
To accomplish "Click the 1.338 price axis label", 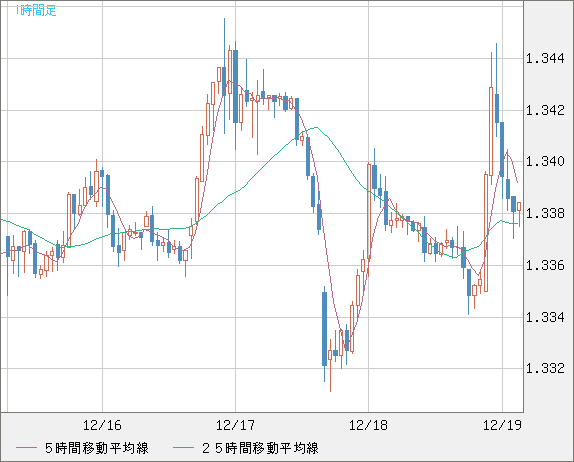I will (545, 213).
